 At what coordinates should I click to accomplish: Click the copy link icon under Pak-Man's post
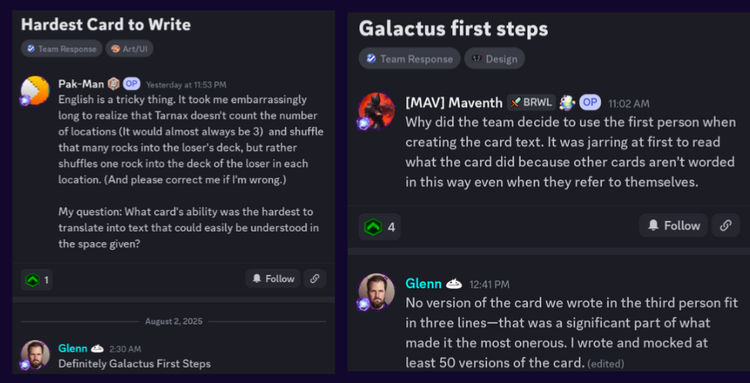315,279
